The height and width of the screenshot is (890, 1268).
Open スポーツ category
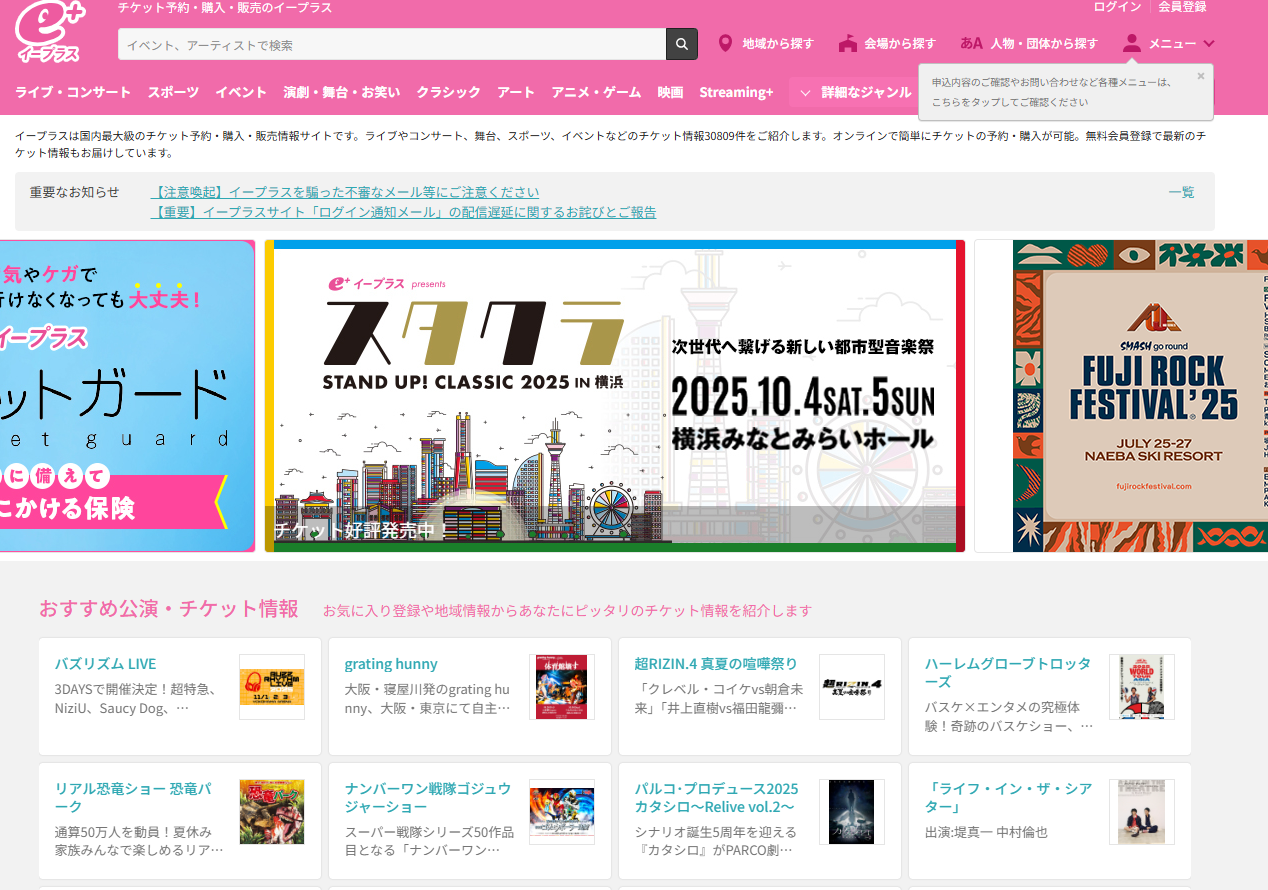click(x=173, y=93)
